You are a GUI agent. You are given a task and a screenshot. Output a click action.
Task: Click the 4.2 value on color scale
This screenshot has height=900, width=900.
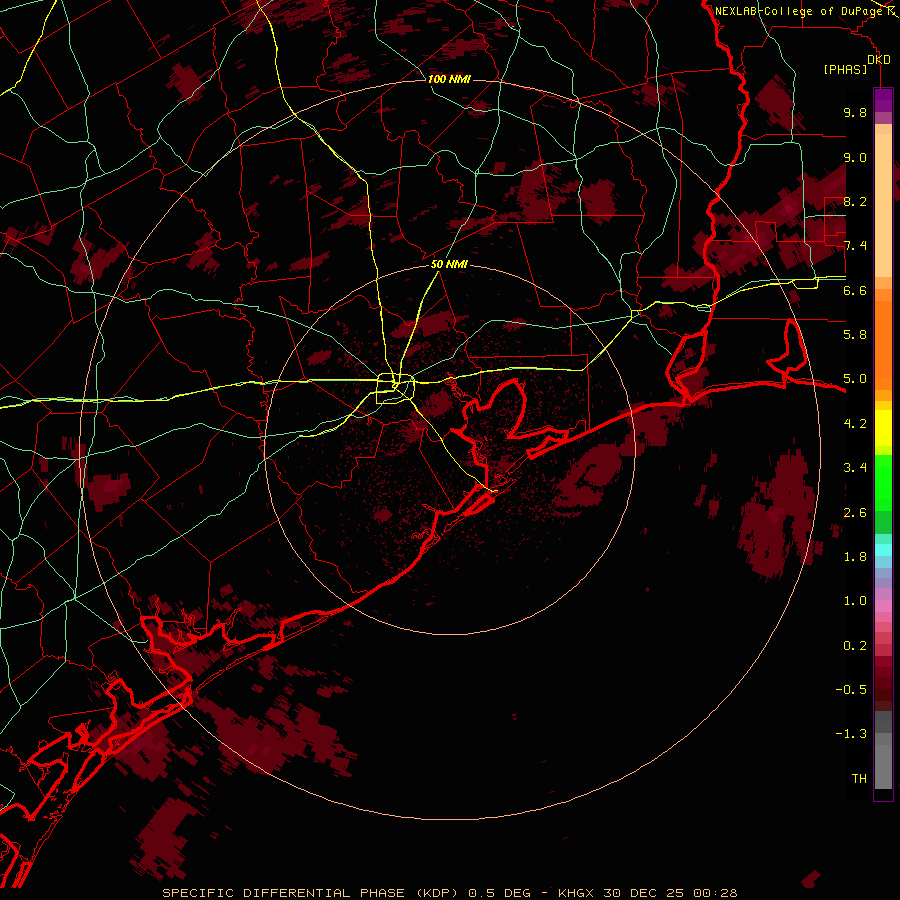click(x=855, y=424)
